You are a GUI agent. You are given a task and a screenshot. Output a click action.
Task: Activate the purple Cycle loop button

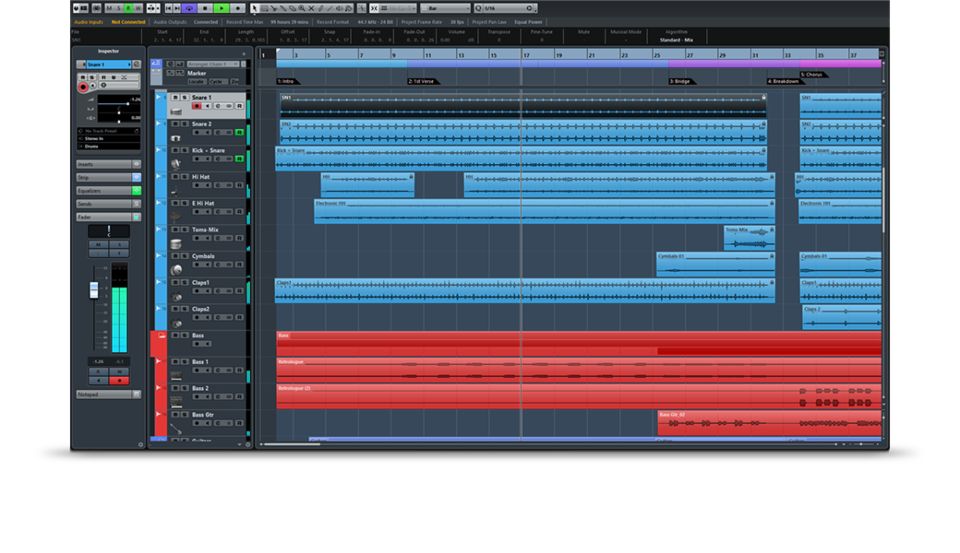pyautogui.click(x=189, y=8)
